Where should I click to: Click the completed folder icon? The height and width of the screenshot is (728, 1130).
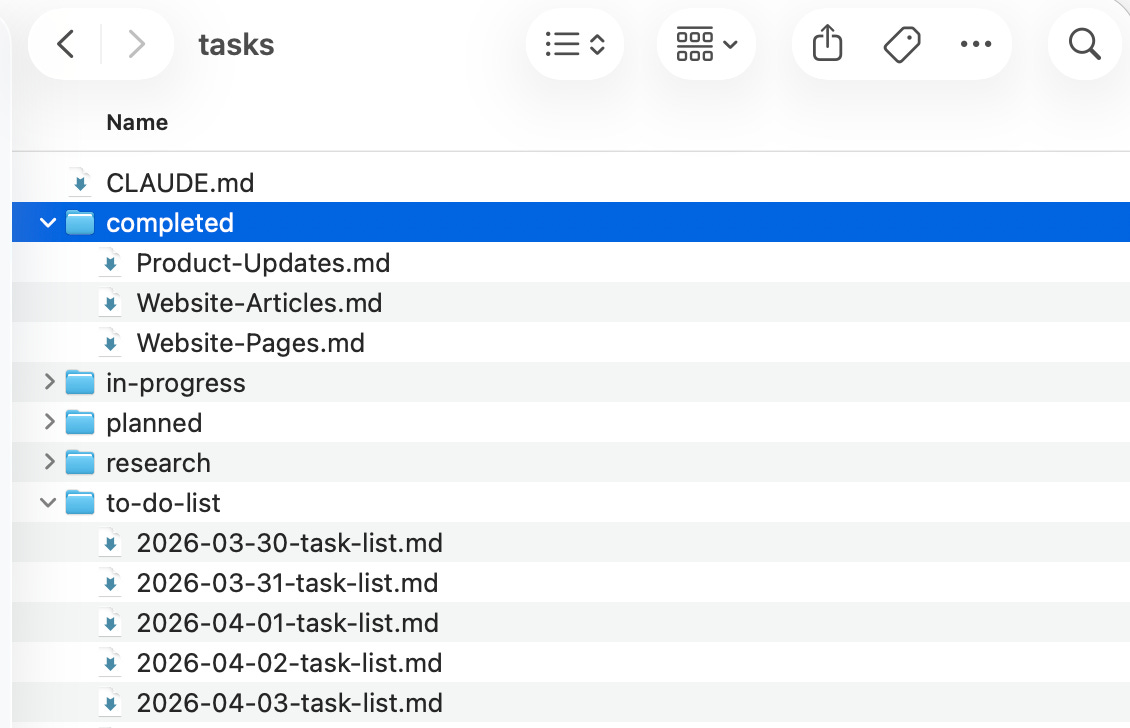click(x=80, y=223)
